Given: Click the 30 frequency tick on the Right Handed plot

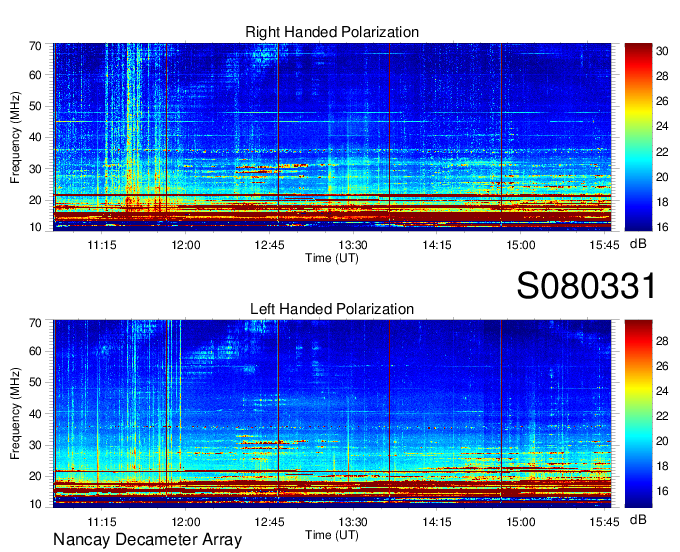Looking at the screenshot, I should (35, 169).
